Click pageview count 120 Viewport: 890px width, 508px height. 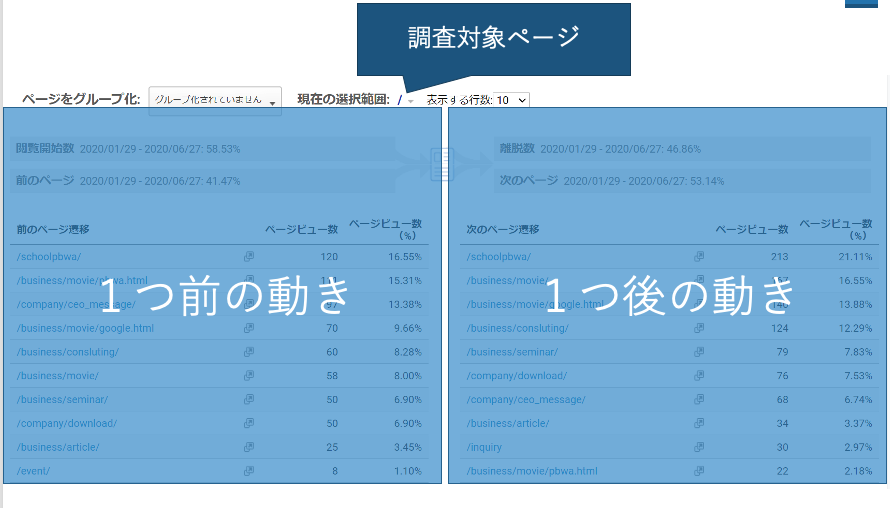click(x=329, y=257)
